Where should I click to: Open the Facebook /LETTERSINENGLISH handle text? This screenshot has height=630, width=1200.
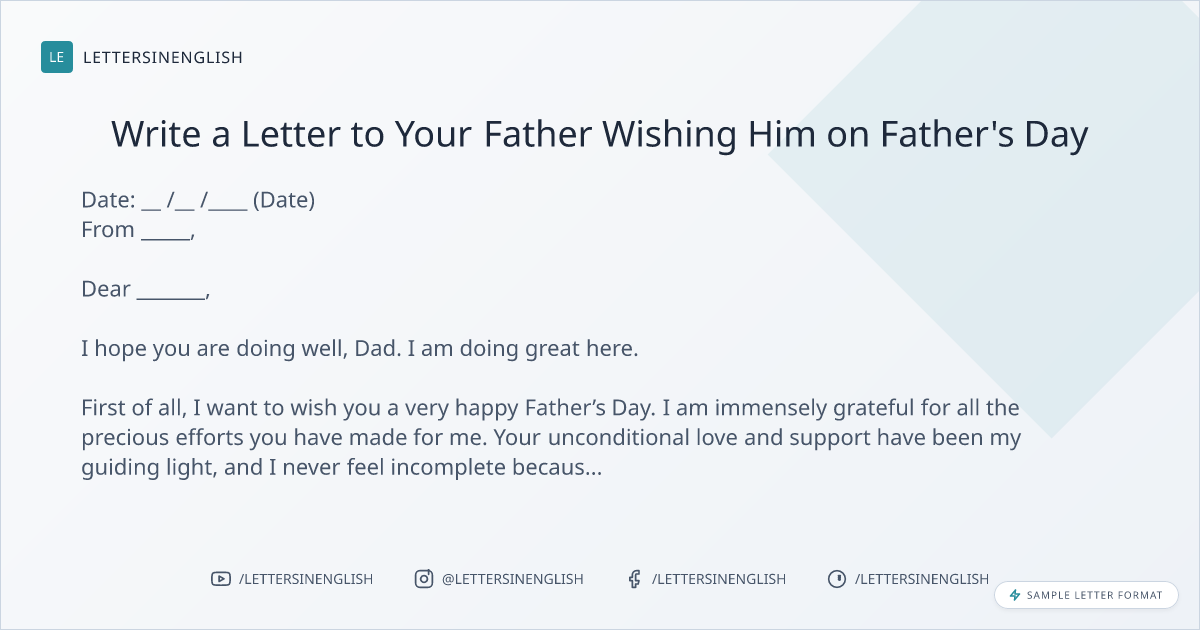click(x=719, y=579)
